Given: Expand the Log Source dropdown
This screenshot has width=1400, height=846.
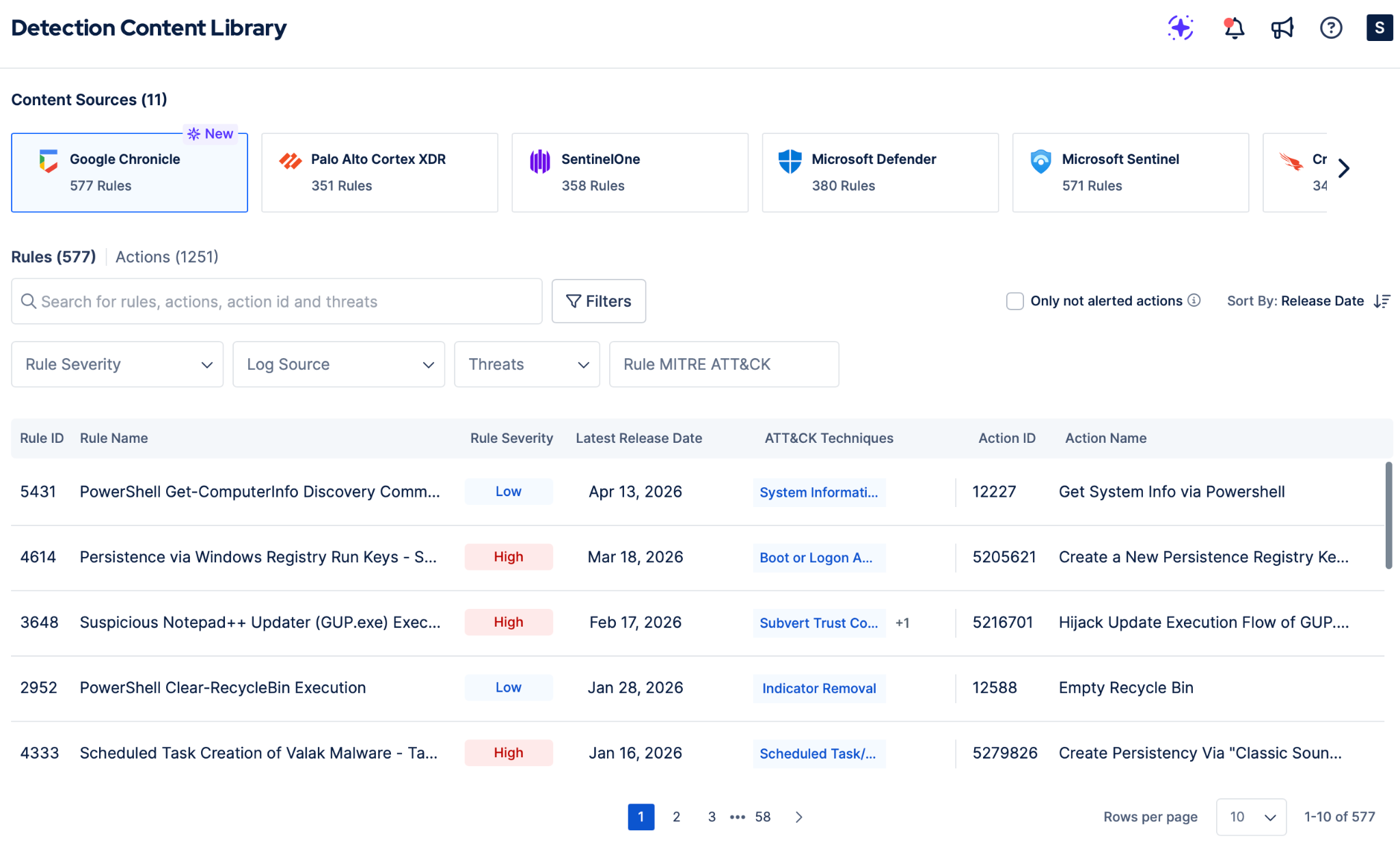Looking at the screenshot, I should [x=339, y=364].
